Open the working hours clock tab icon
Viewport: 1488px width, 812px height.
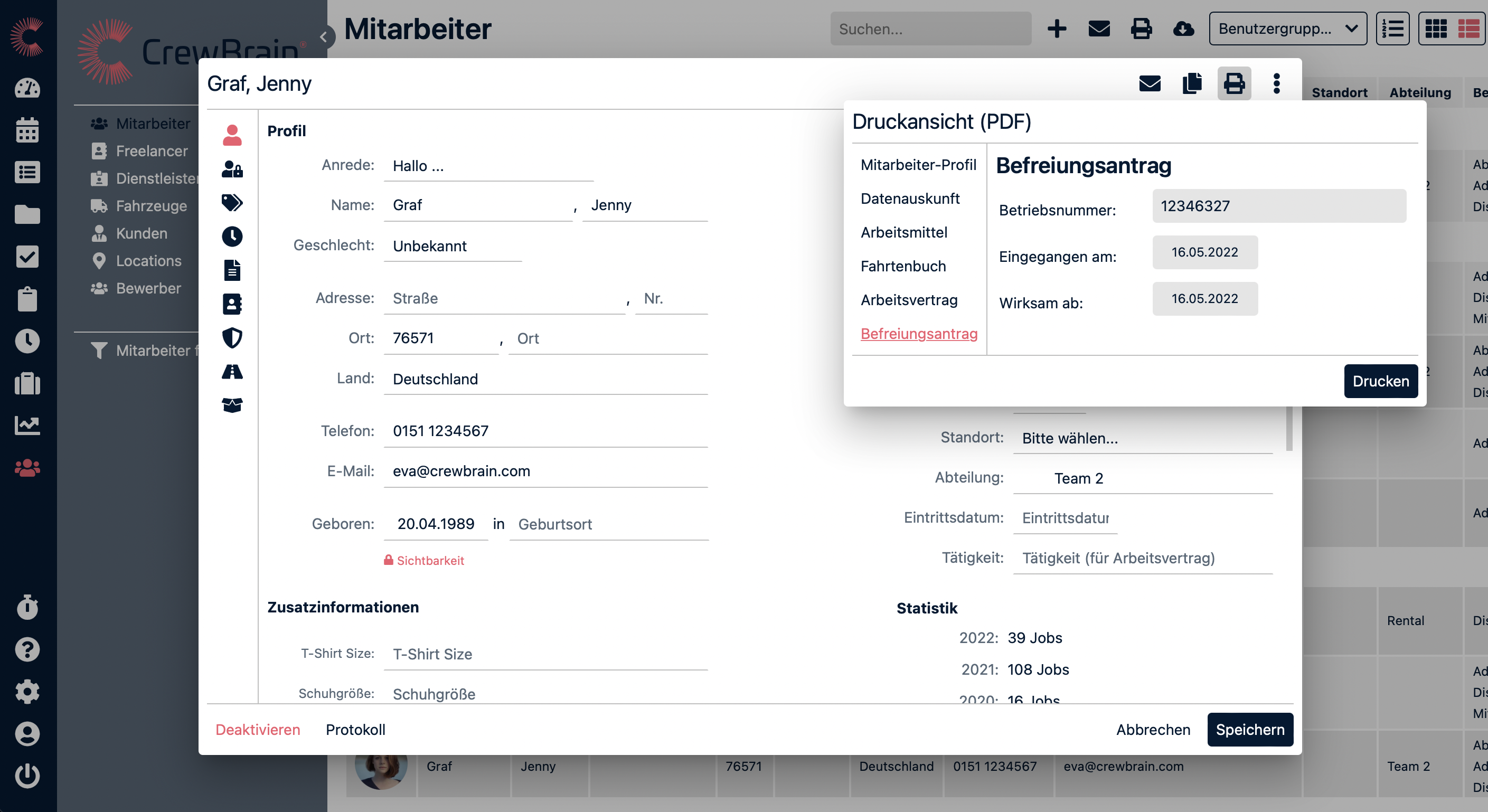pos(232,236)
